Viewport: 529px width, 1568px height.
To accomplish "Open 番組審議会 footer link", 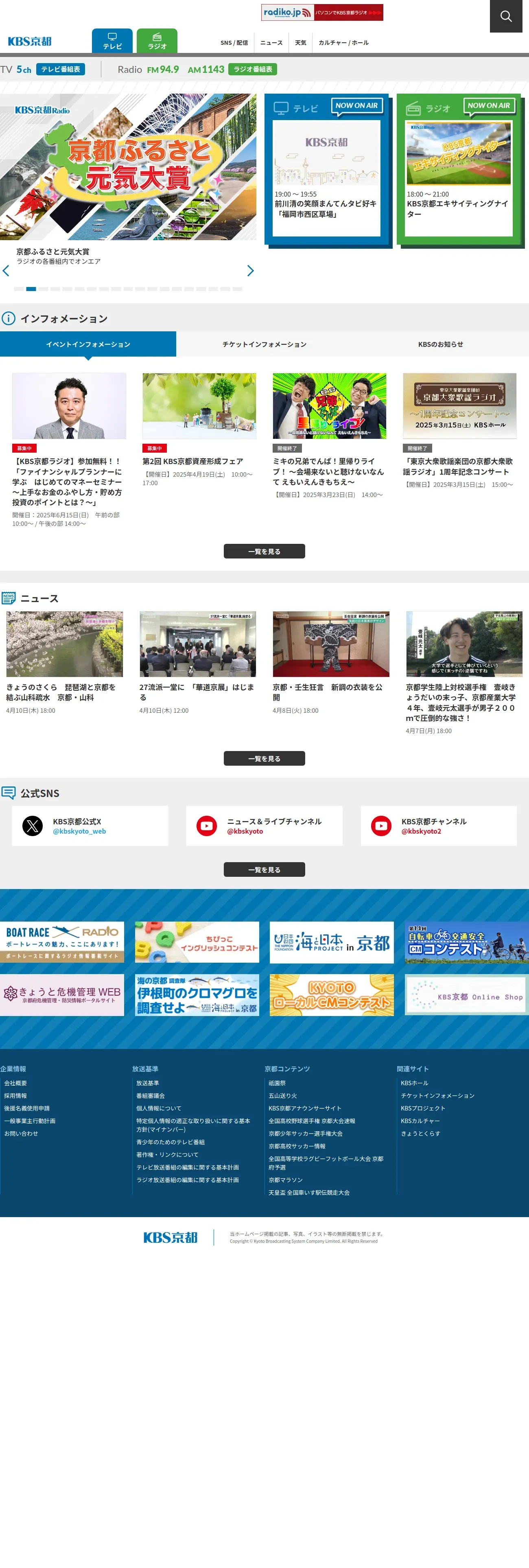I will coord(151,1096).
